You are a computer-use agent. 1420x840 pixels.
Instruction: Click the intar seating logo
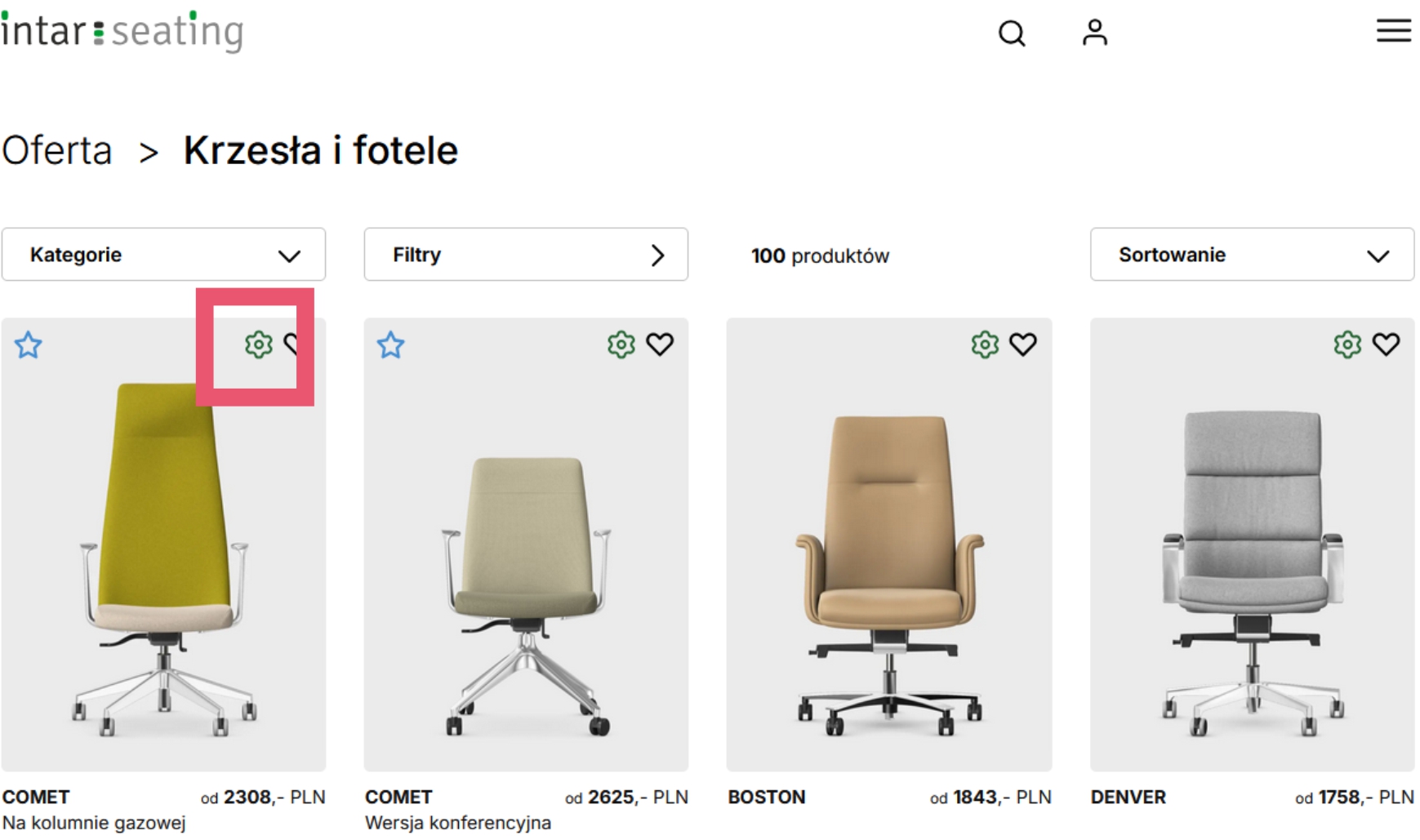click(x=122, y=32)
